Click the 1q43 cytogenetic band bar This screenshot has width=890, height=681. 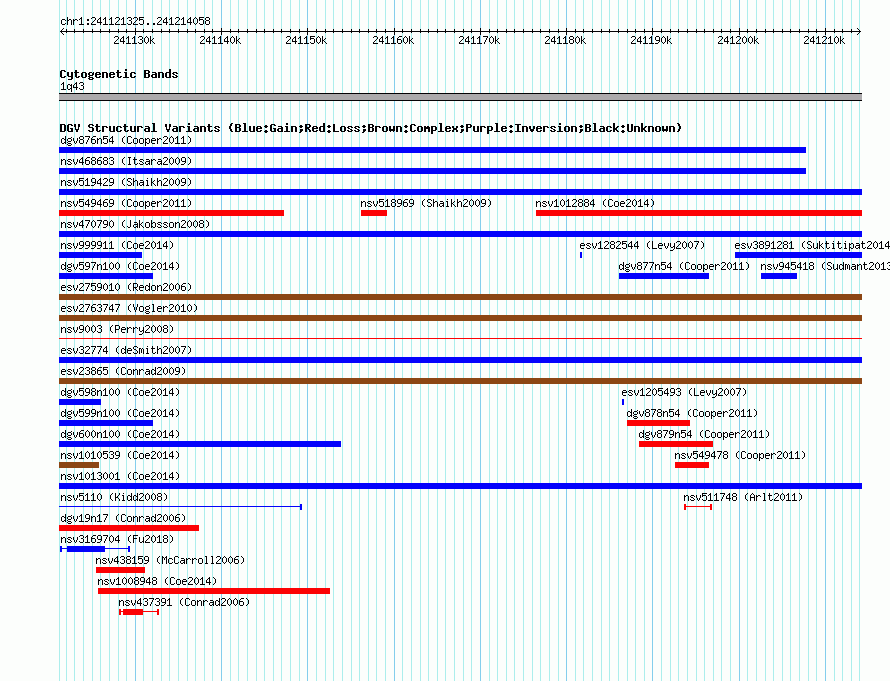(460, 98)
